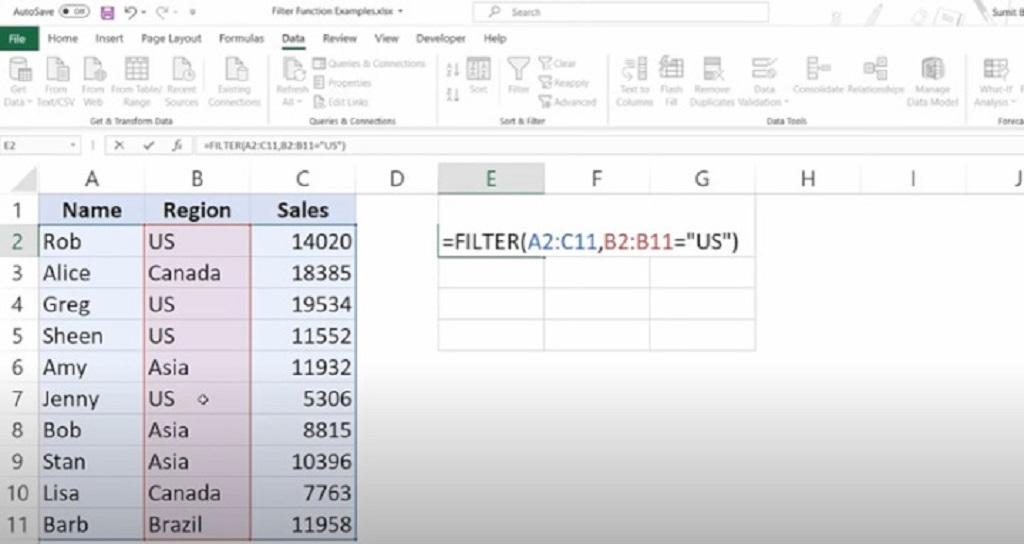Click inside the Search box
Image resolution: width=1024 pixels, height=544 pixels.
click(x=620, y=12)
